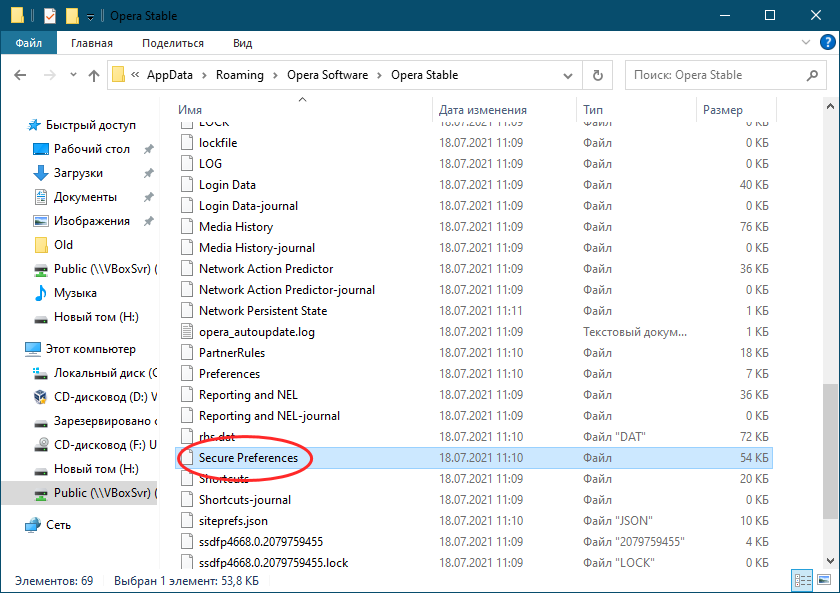This screenshot has height=593, width=840.
Task: Select Быстрый доступ in navigation pane
Action: pos(91,125)
